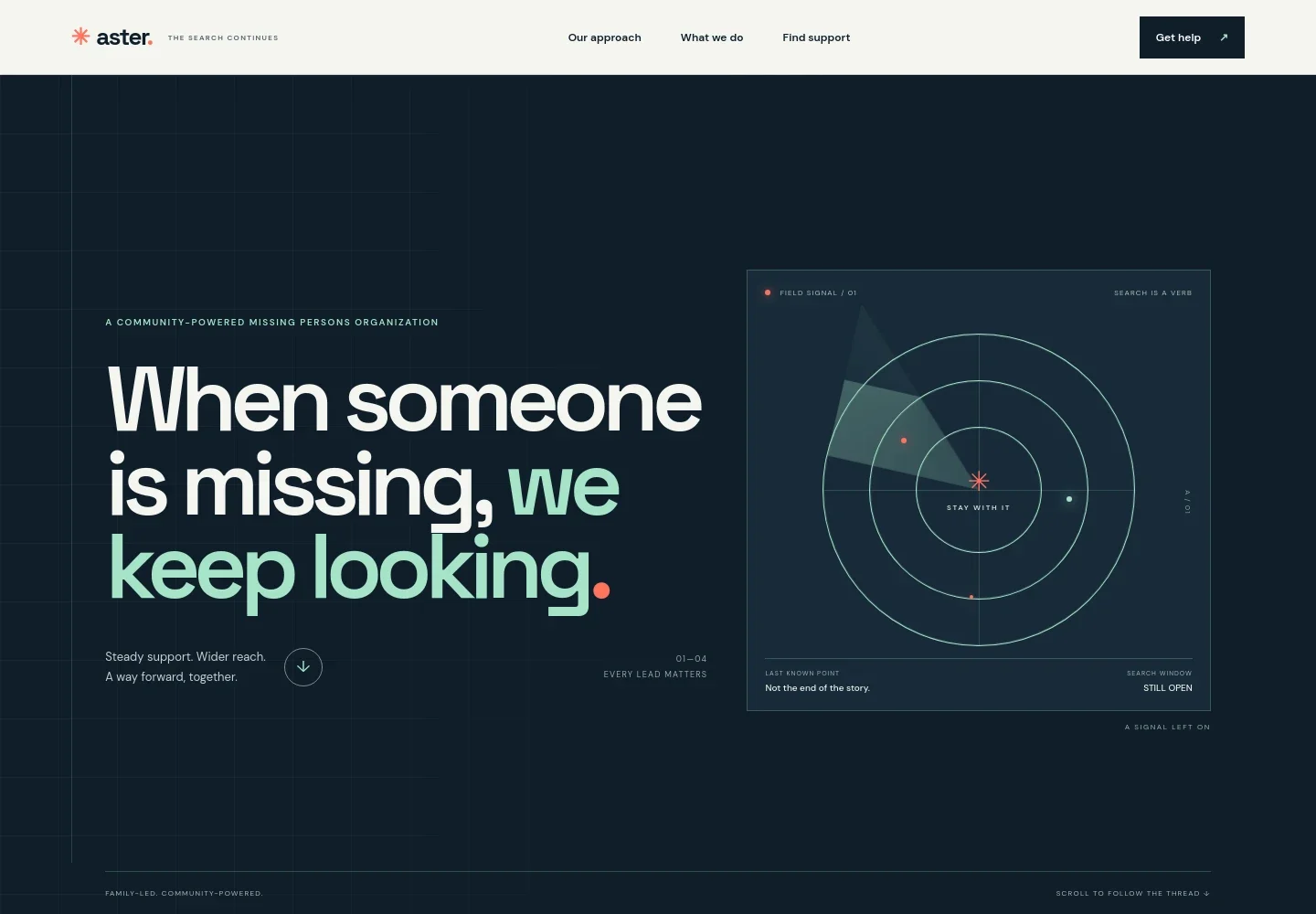Click the 'A SIGNAL LEFT ON' caption
The height and width of the screenshot is (914, 1316).
(1167, 728)
